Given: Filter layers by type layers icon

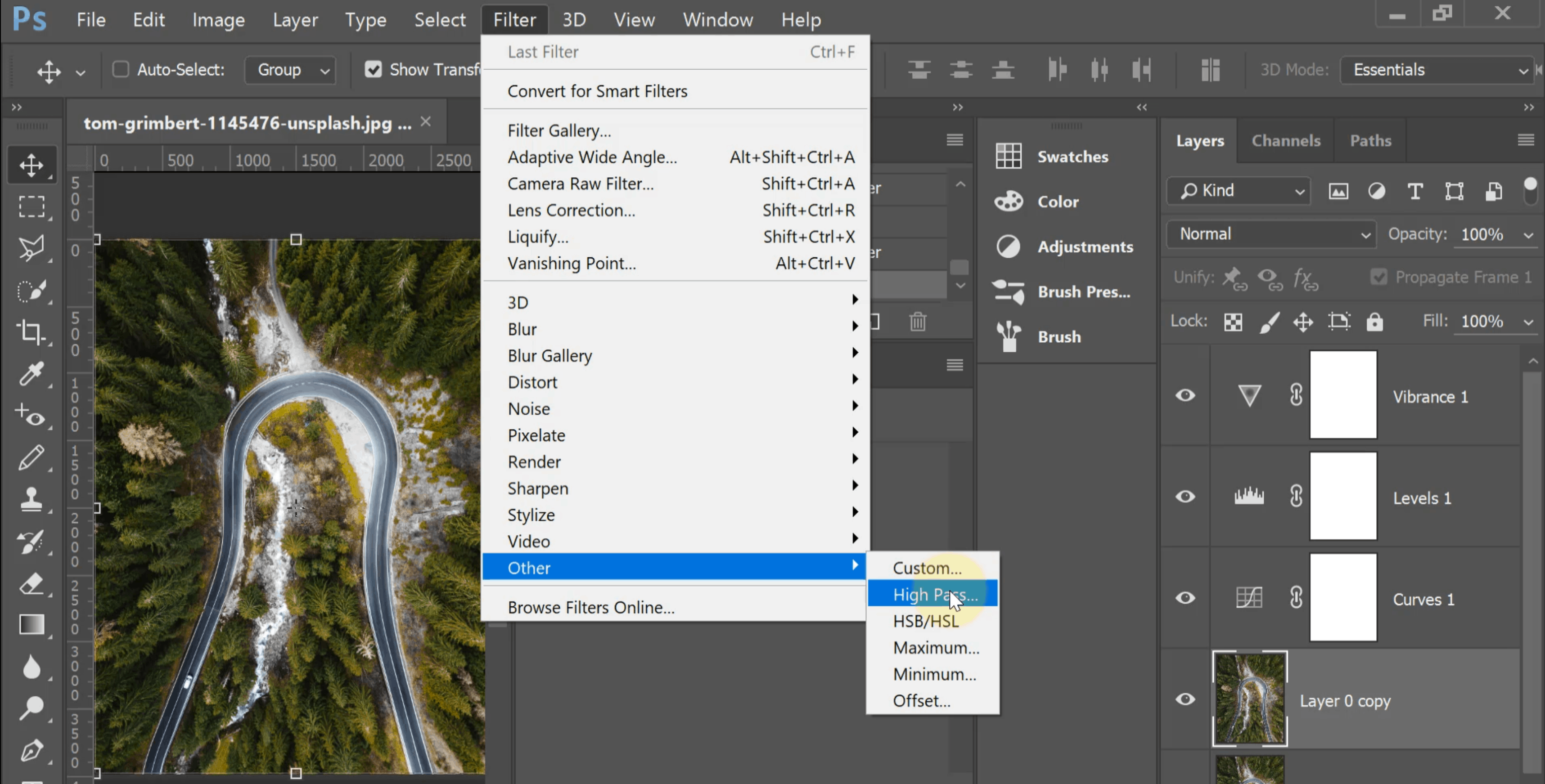Looking at the screenshot, I should pos(1415,191).
